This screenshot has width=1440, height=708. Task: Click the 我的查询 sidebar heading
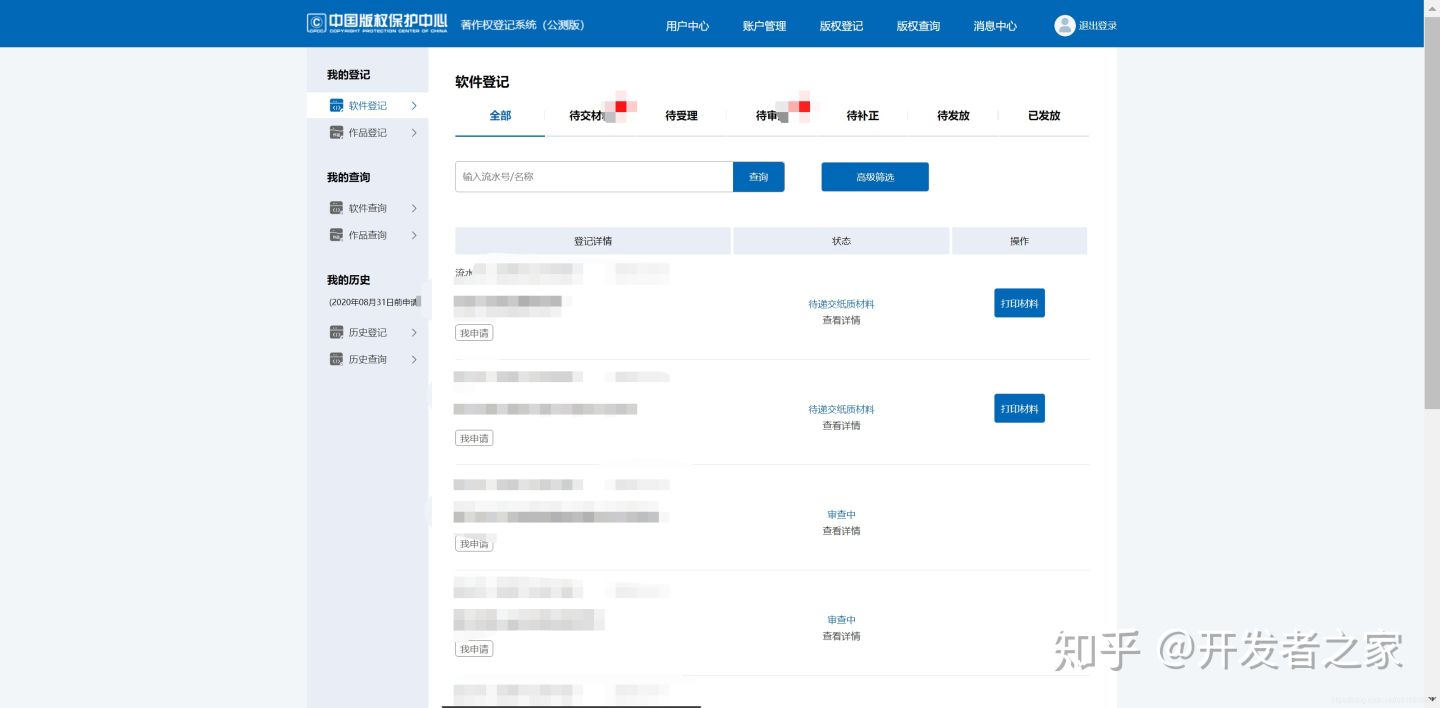(x=348, y=178)
